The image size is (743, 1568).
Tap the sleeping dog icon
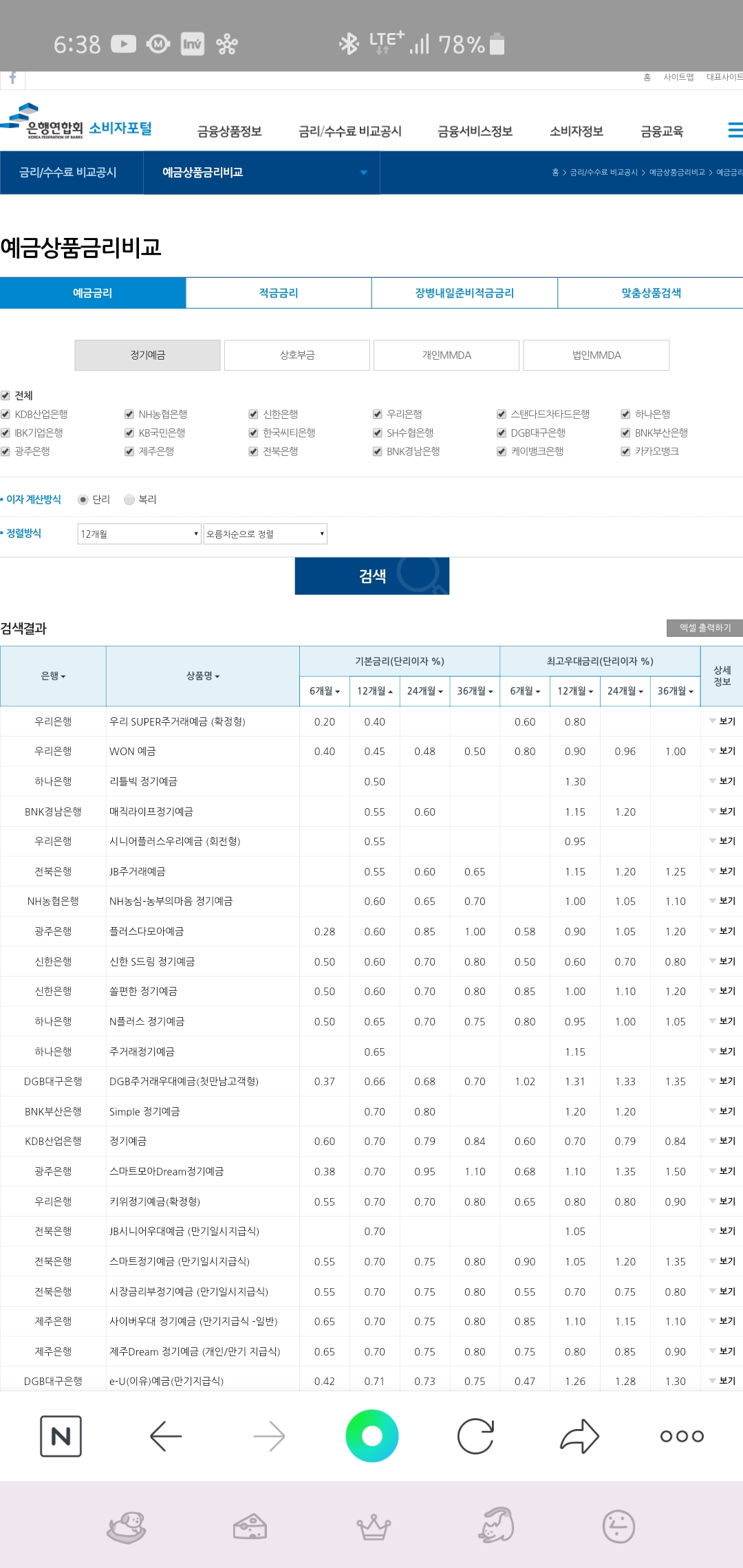click(x=127, y=1527)
